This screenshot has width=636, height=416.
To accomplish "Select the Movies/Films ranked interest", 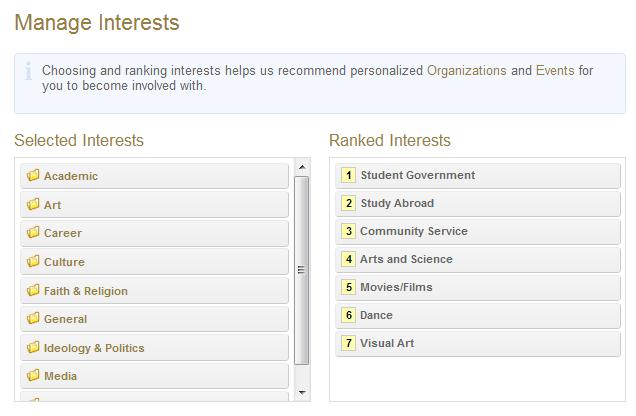I will click(x=396, y=287).
